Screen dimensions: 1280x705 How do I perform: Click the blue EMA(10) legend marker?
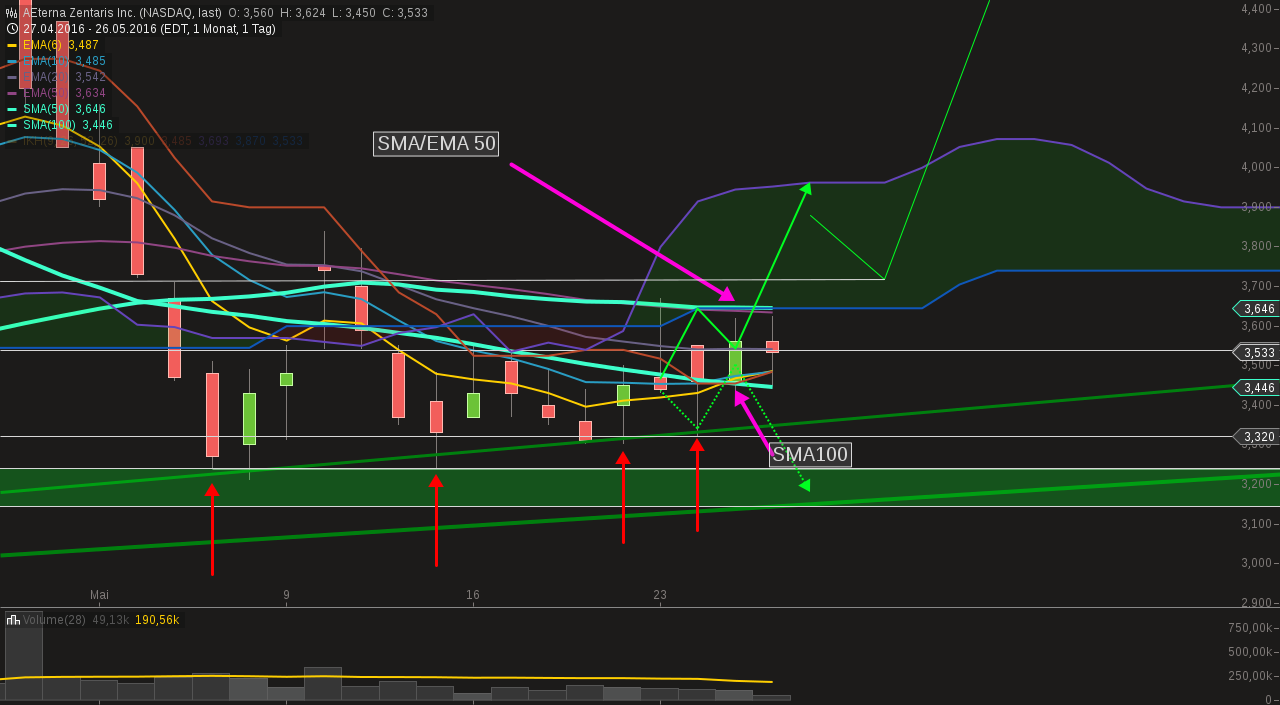(12, 61)
